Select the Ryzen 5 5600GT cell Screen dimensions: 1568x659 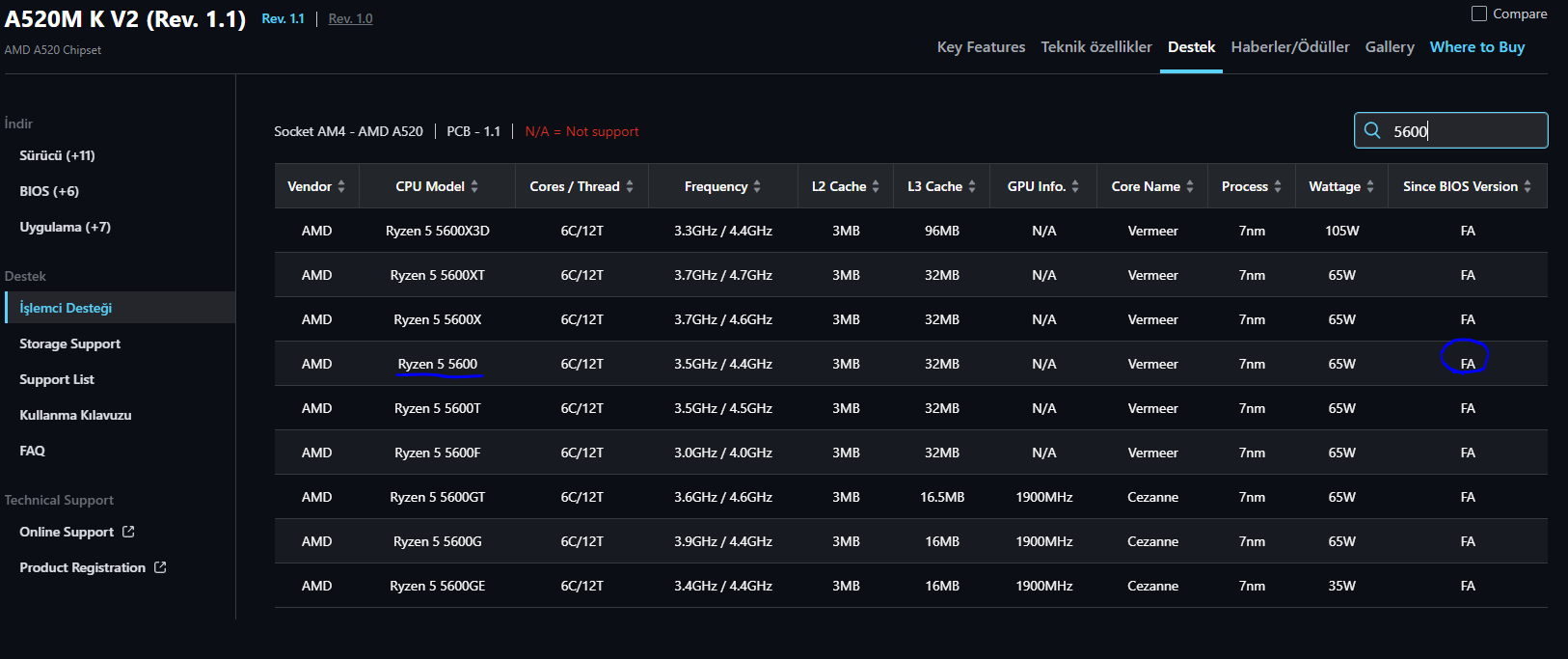pyautogui.click(x=438, y=497)
